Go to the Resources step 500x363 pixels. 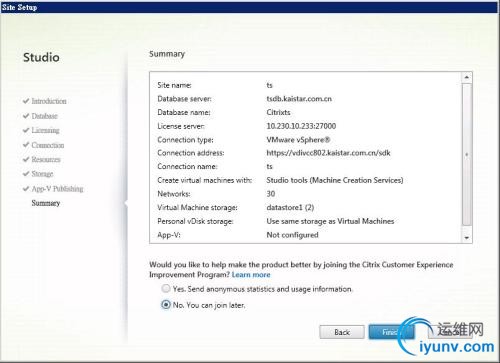(46, 159)
